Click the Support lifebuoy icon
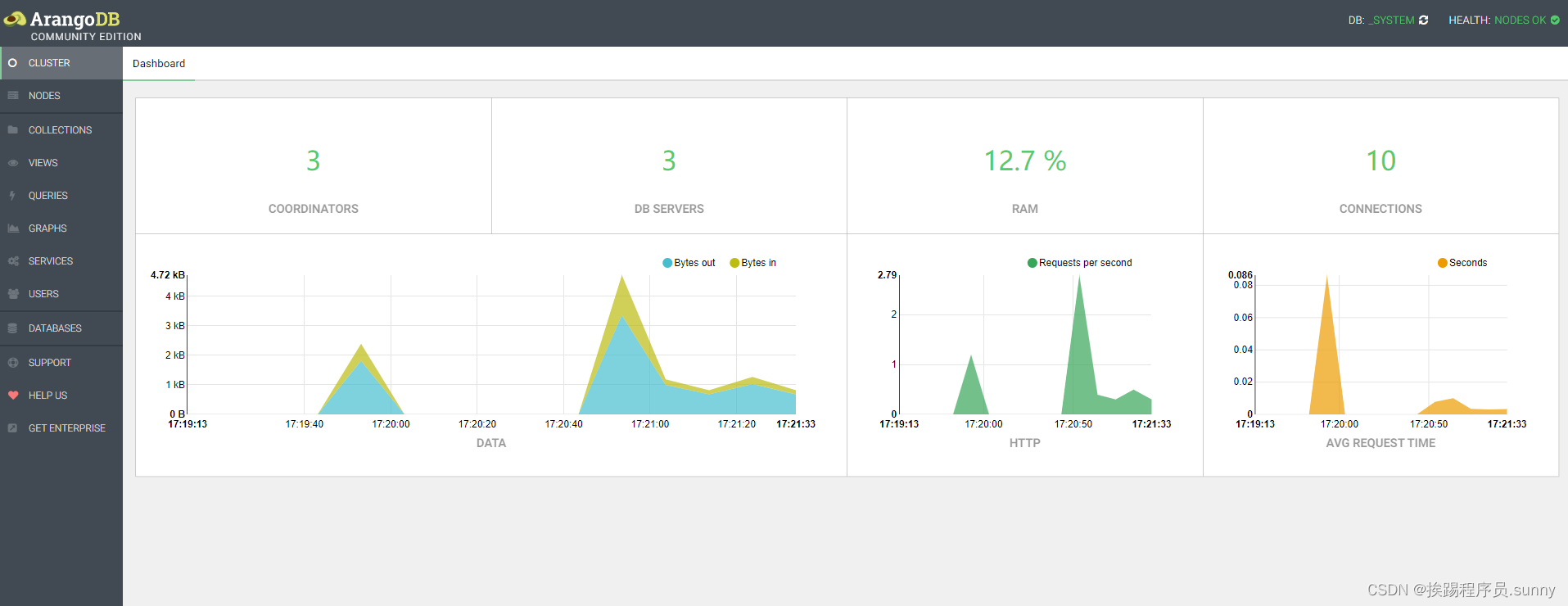This screenshot has height=606, width=1568. 13,363
